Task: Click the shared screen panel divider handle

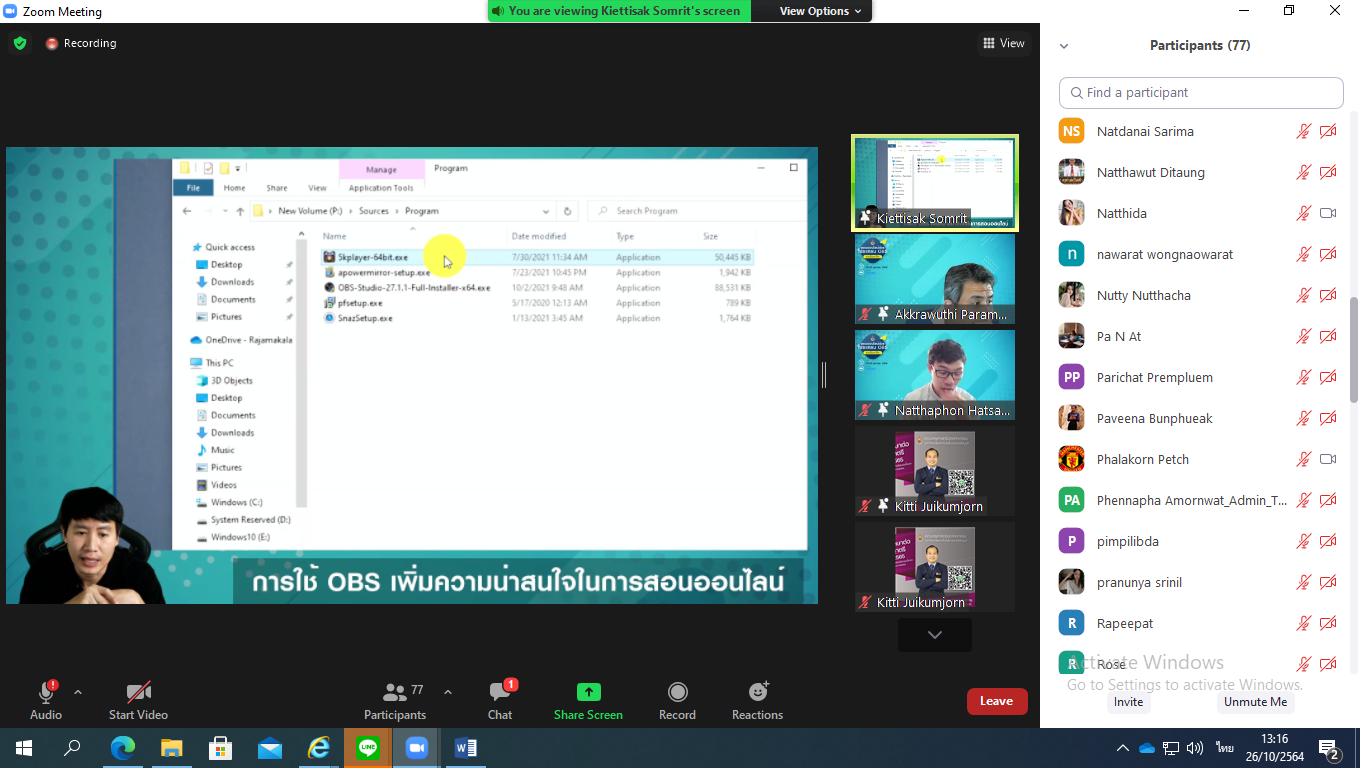Action: [824, 375]
